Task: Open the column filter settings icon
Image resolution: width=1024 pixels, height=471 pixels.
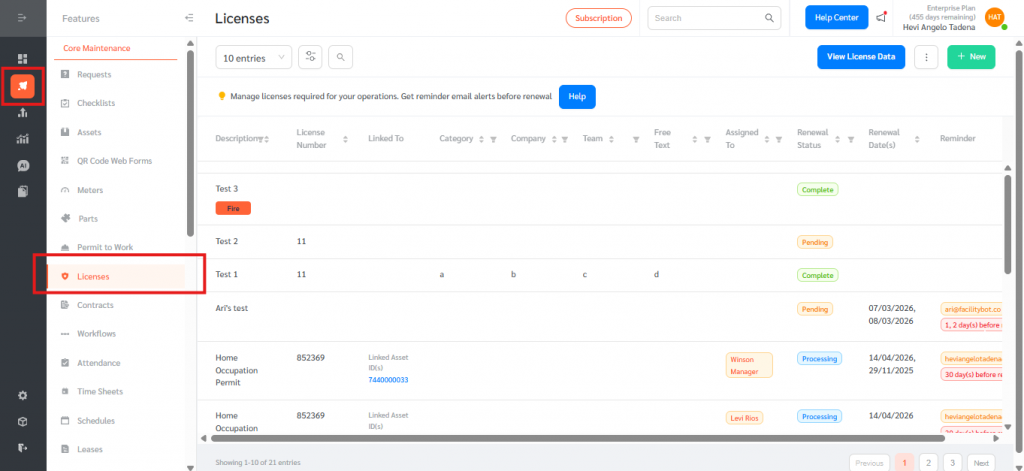Action: [x=310, y=58]
